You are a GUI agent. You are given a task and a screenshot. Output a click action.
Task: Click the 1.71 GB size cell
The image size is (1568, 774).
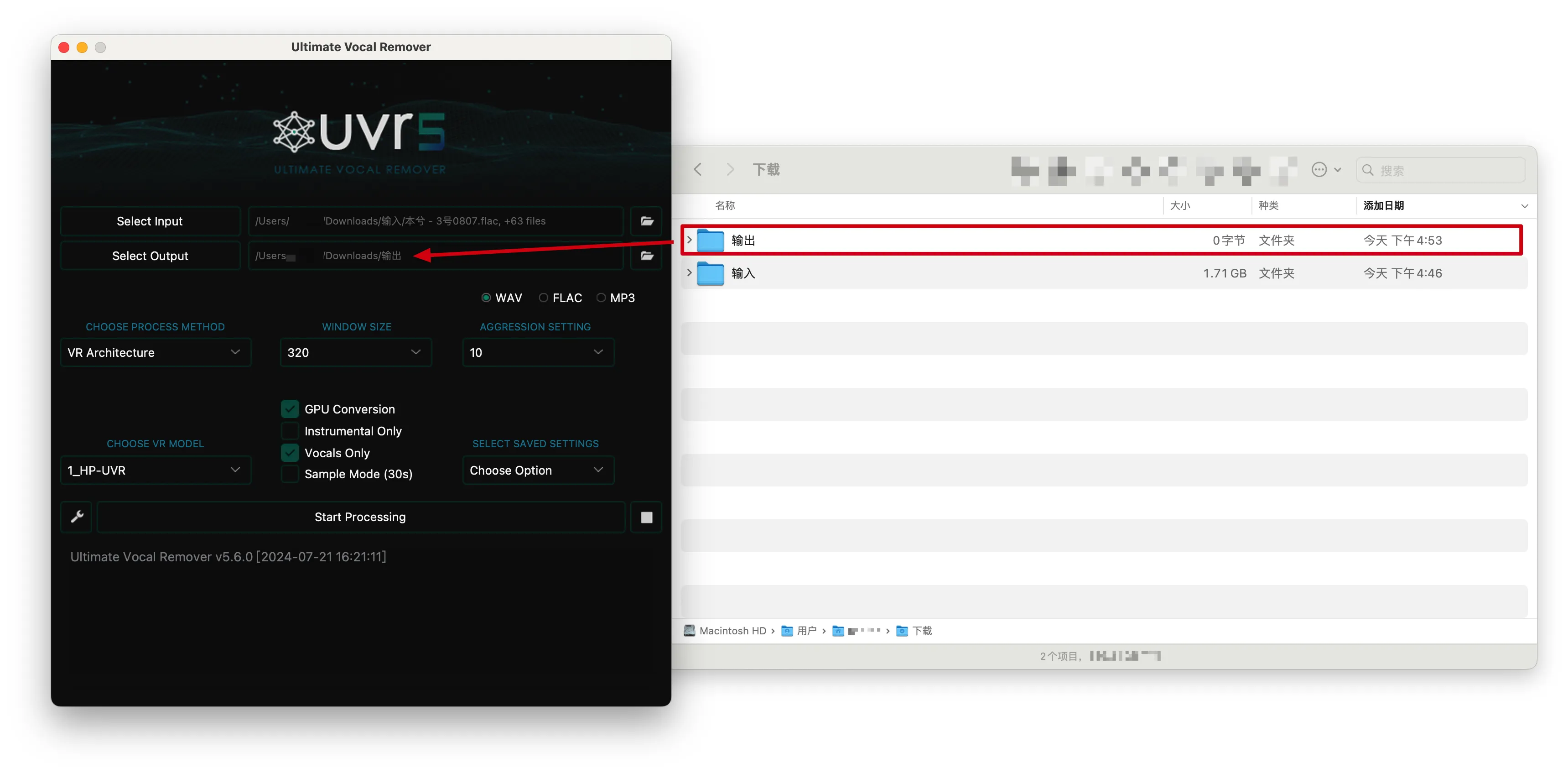[x=1224, y=273]
